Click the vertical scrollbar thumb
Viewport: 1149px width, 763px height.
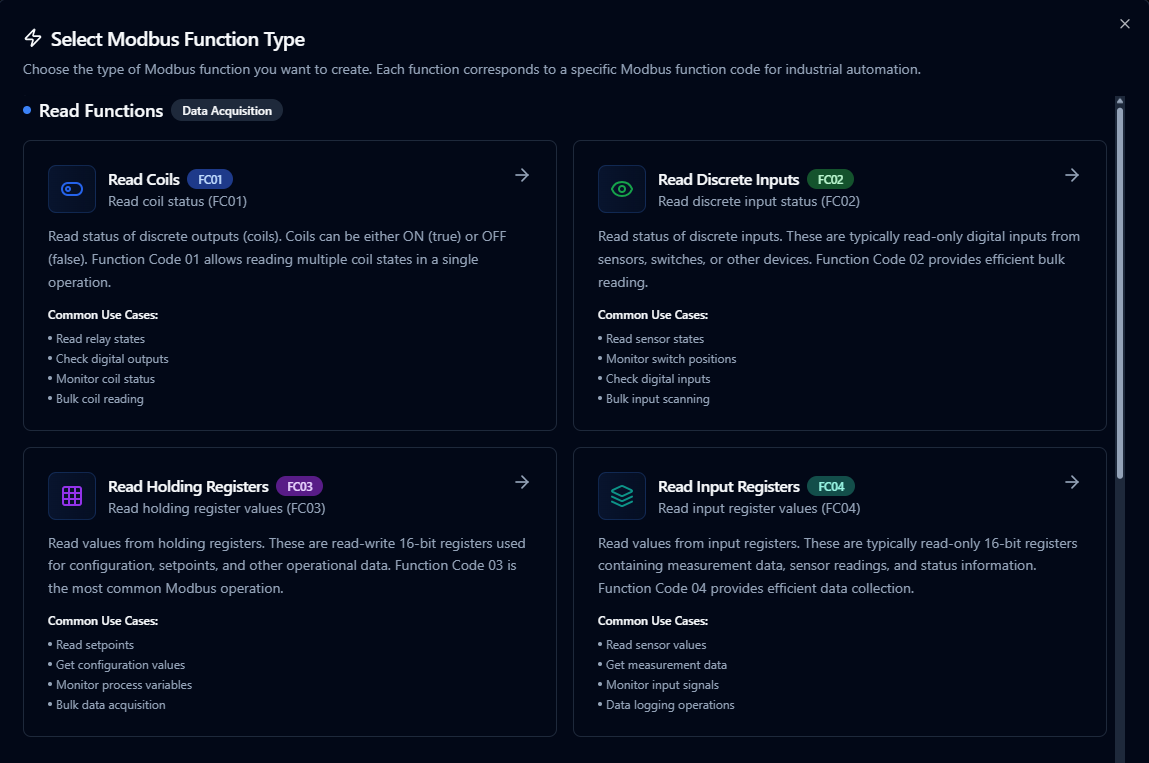tap(1120, 290)
